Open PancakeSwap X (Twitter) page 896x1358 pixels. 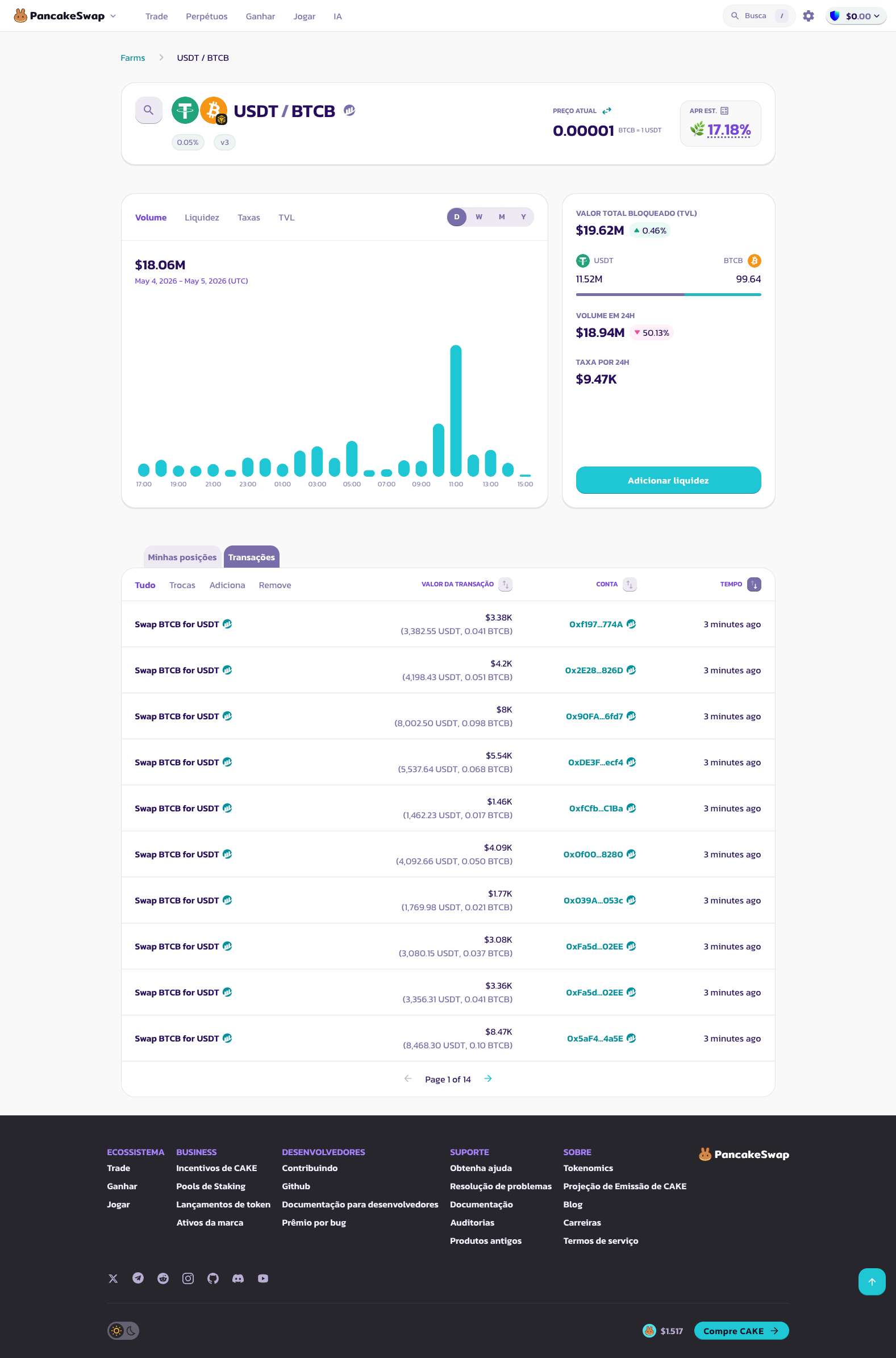113,1278
